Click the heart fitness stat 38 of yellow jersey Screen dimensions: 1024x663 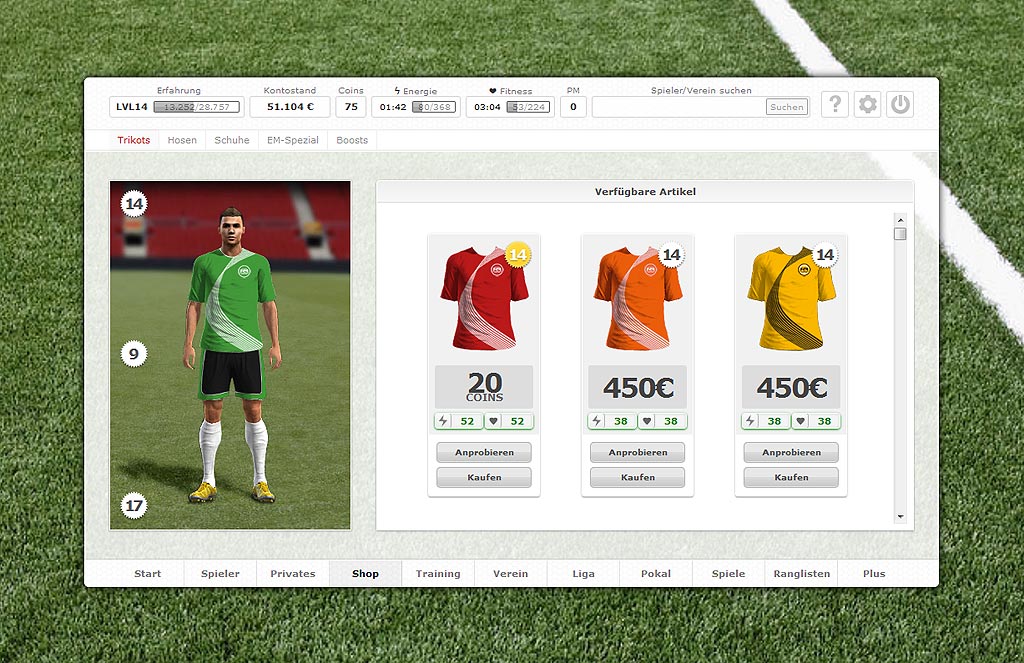[816, 421]
